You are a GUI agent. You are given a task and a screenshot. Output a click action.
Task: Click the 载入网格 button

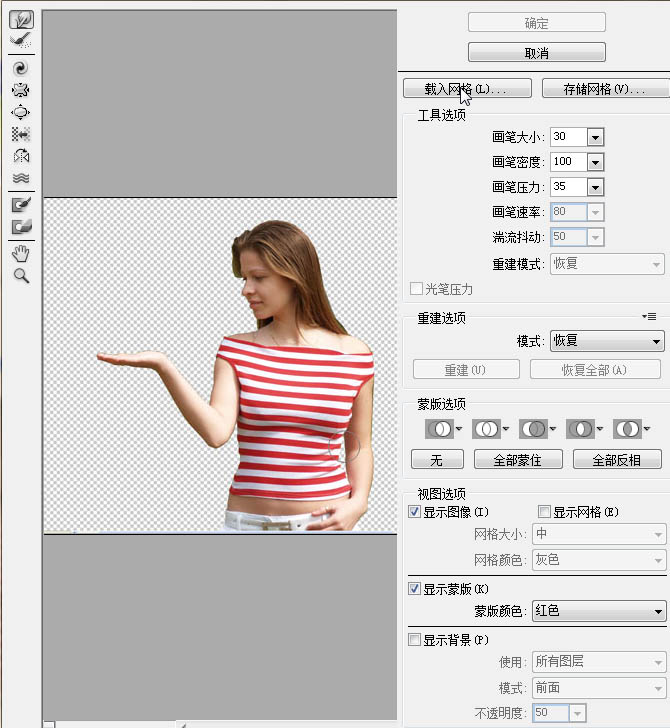[467, 88]
